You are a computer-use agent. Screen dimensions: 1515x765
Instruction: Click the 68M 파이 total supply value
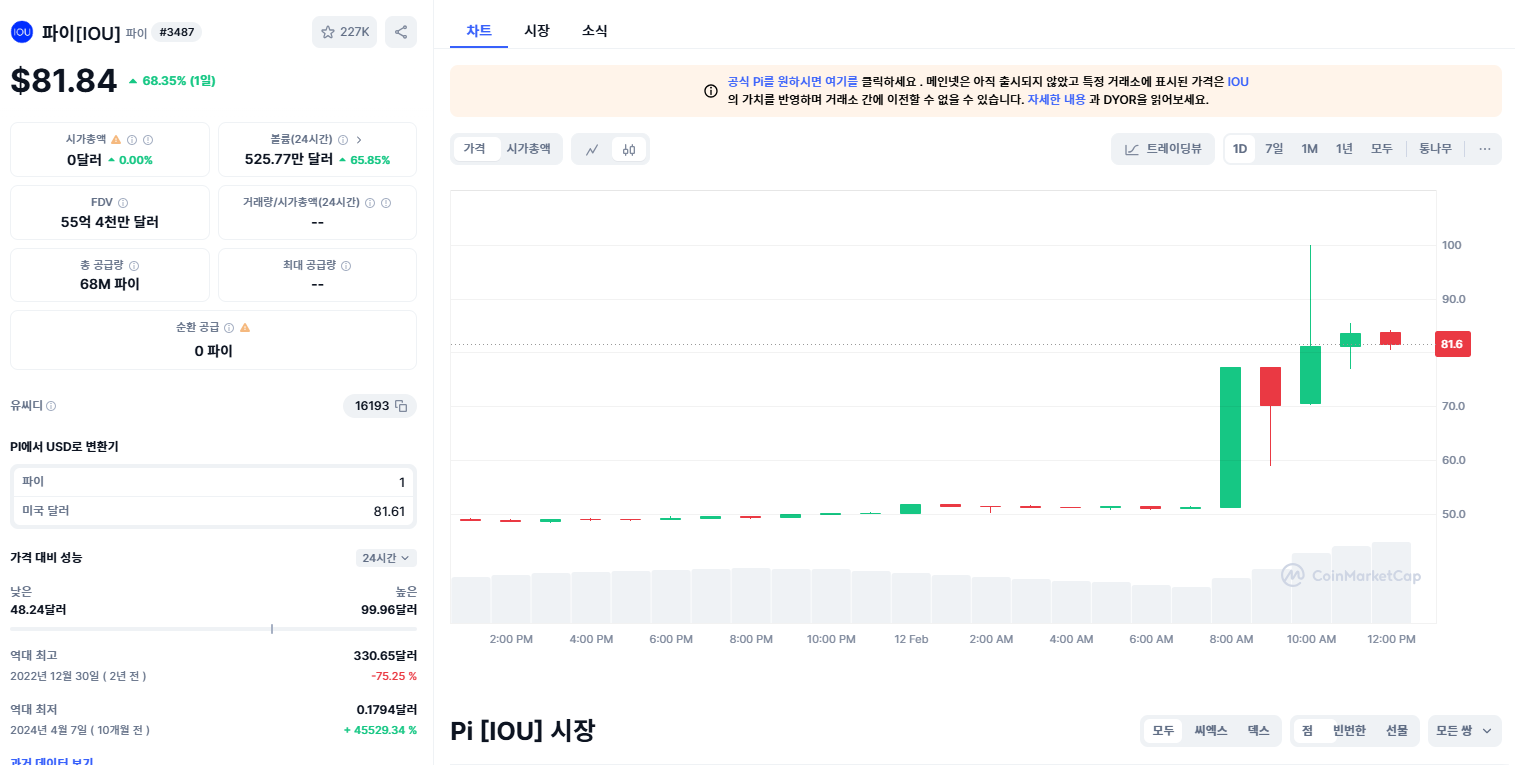click(110, 284)
